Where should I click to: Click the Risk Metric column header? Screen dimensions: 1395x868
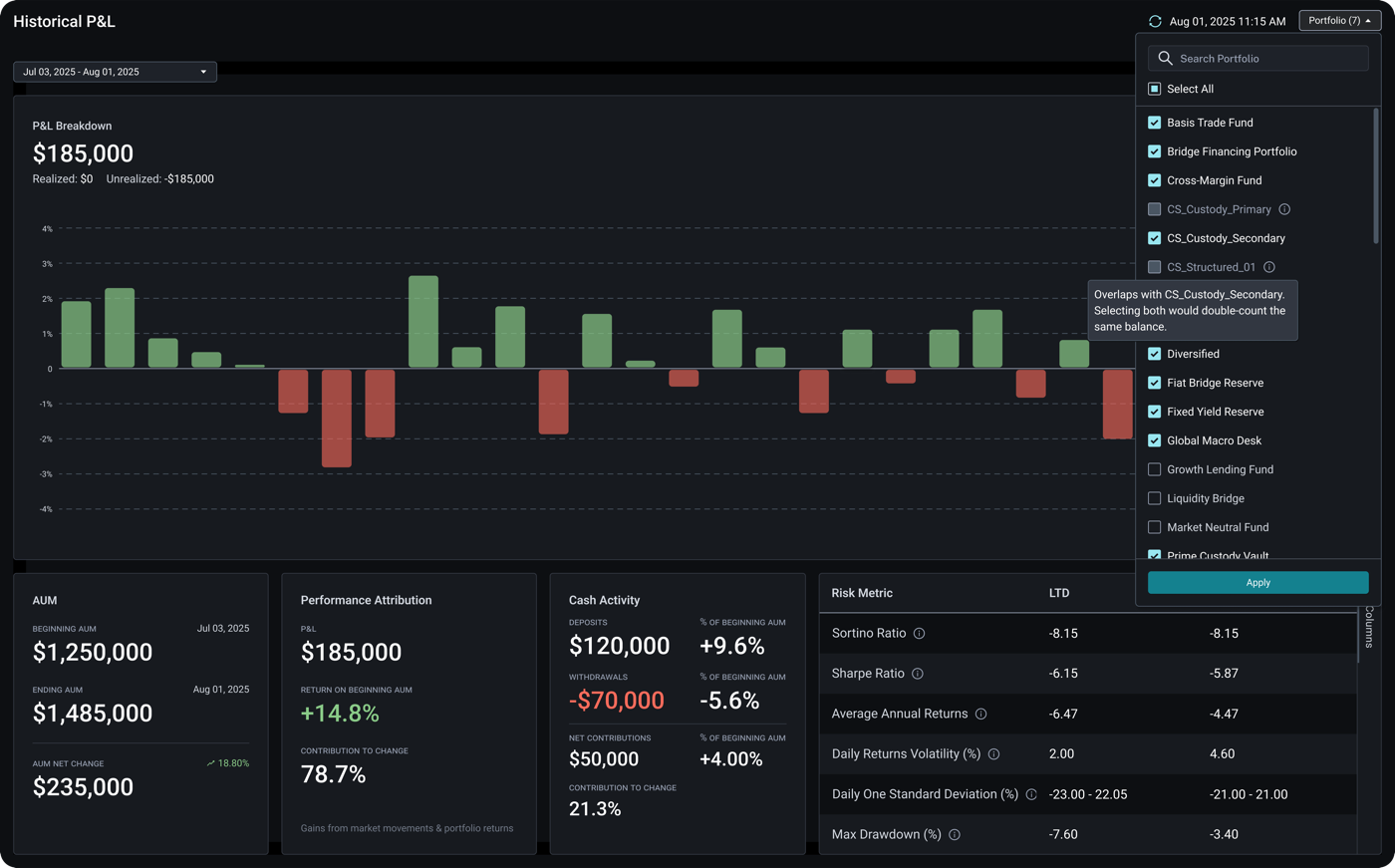(862, 593)
